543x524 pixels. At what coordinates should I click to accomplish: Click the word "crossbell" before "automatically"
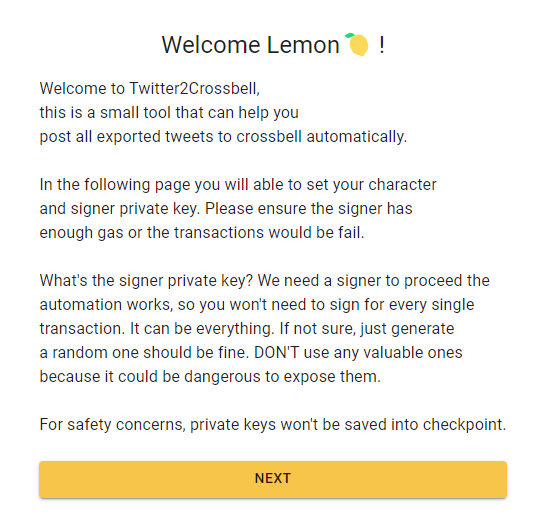269,136
